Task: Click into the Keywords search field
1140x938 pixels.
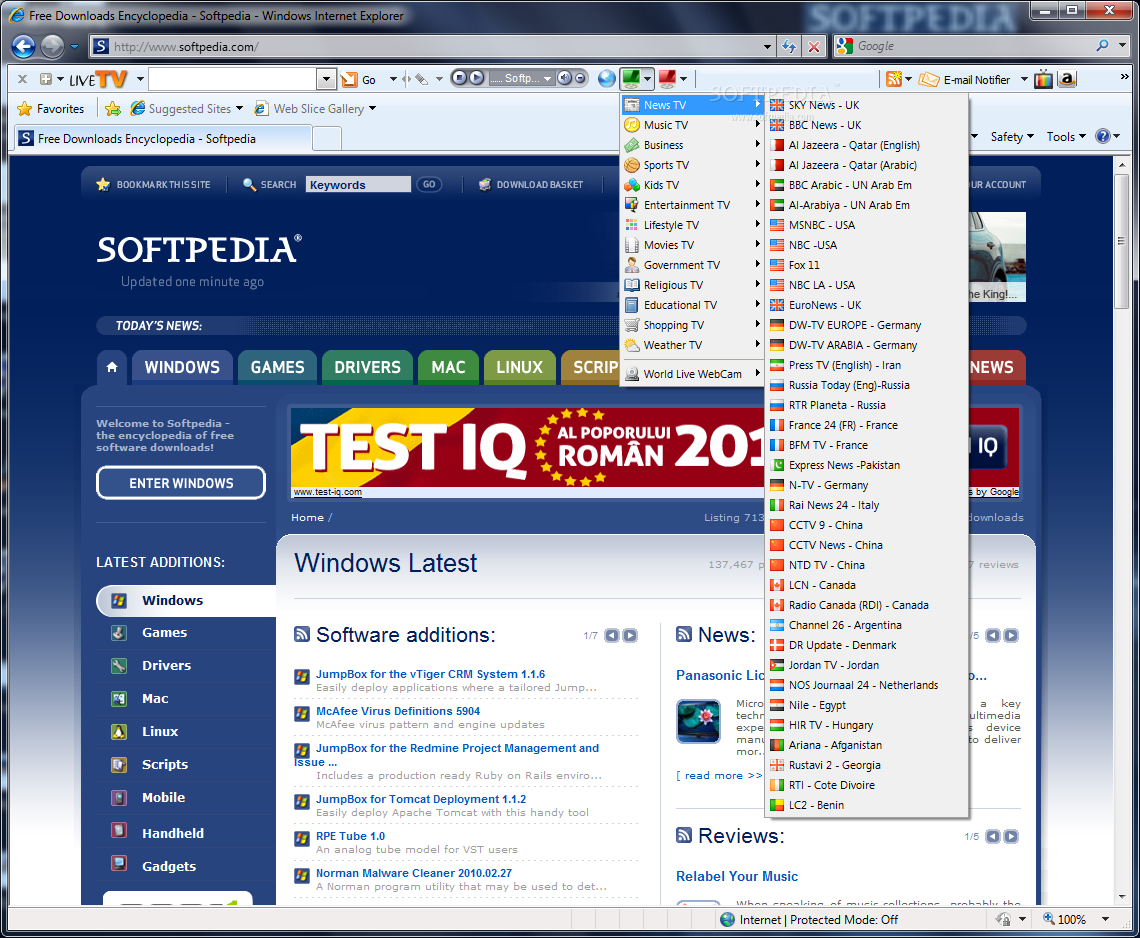Action: pos(358,185)
